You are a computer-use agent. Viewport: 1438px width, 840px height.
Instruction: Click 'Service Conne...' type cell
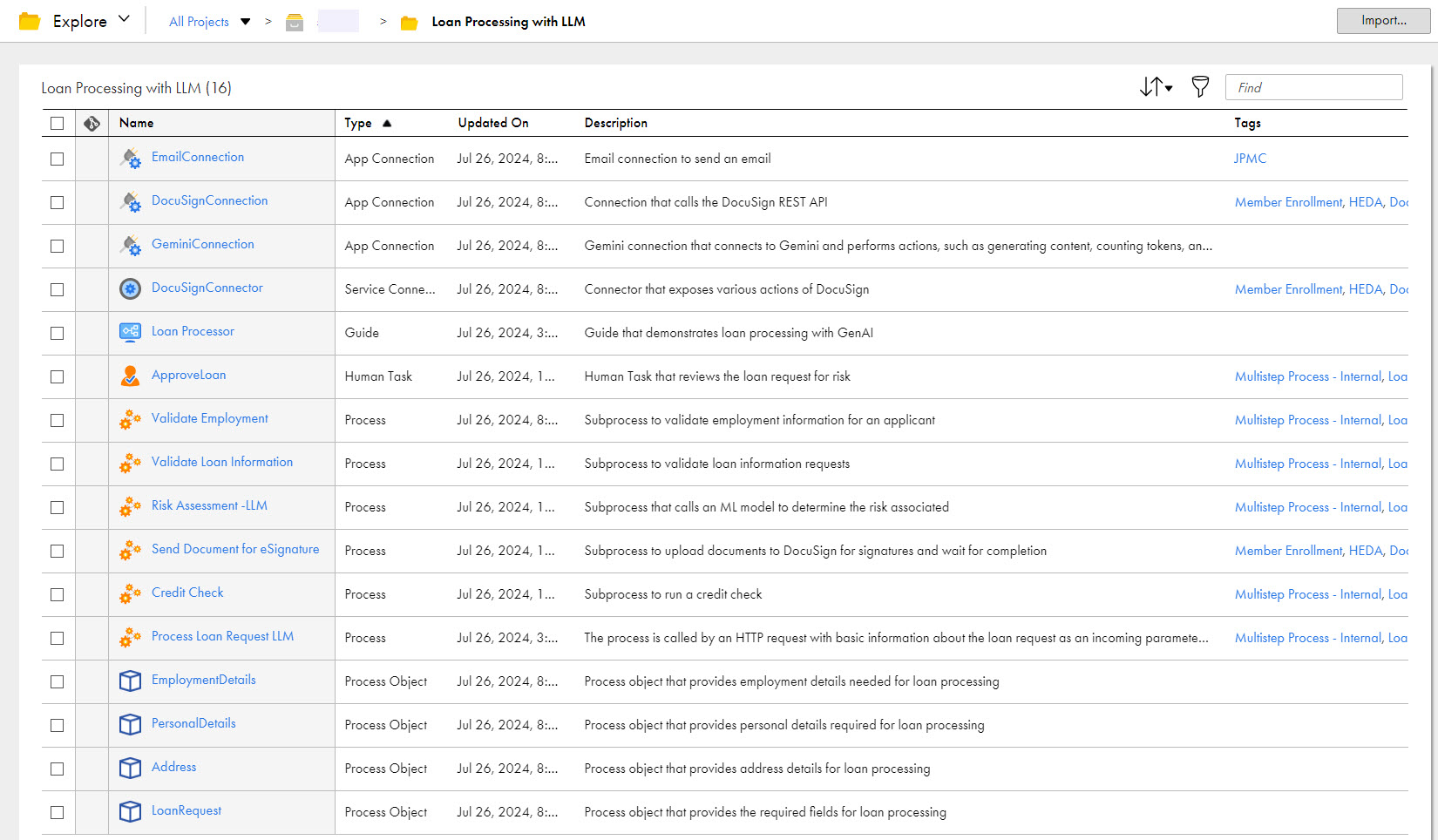(390, 289)
